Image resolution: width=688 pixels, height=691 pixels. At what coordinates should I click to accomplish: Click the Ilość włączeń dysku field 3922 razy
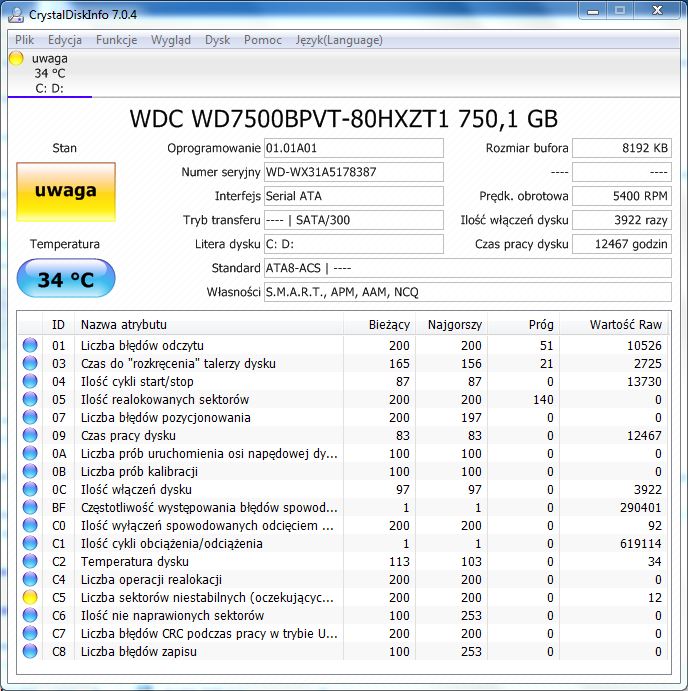[x=622, y=220]
